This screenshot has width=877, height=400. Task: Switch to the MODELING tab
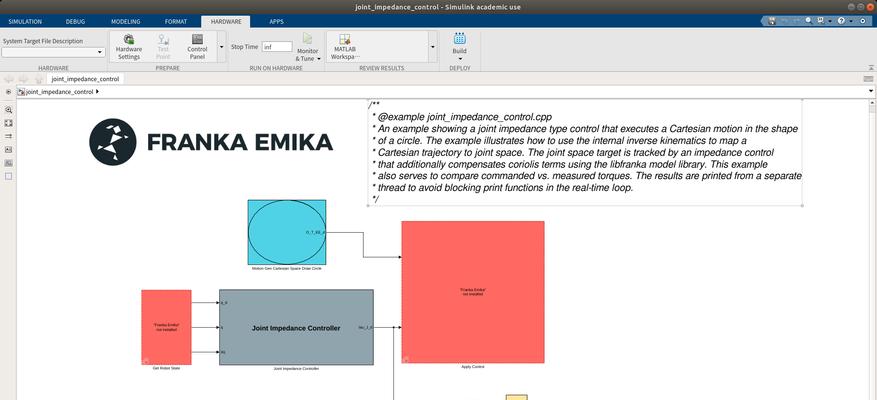(x=125, y=21)
